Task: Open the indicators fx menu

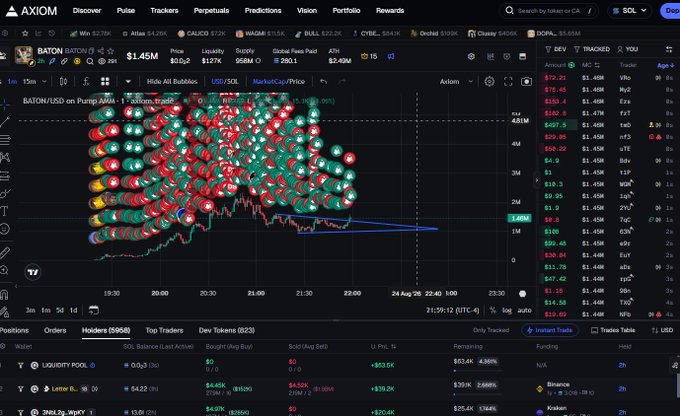Action: [86, 81]
